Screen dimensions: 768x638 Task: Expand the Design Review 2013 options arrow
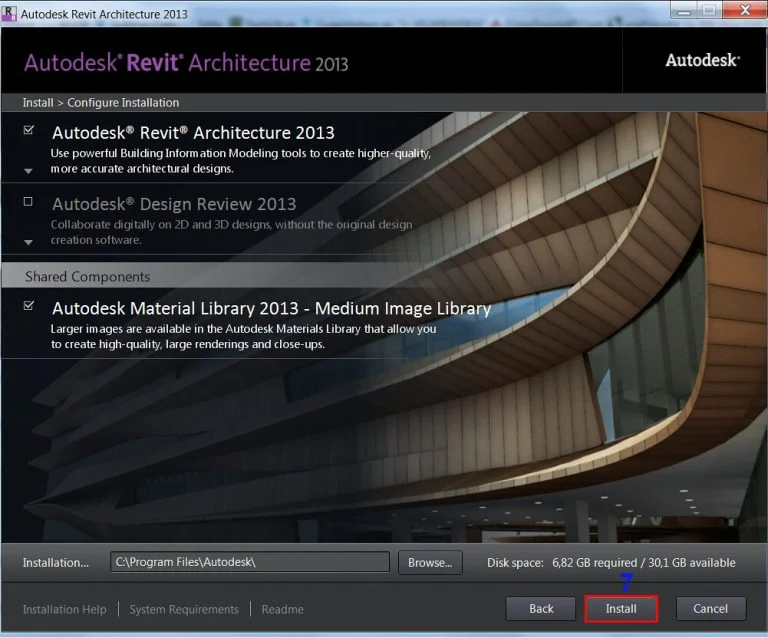(x=29, y=242)
